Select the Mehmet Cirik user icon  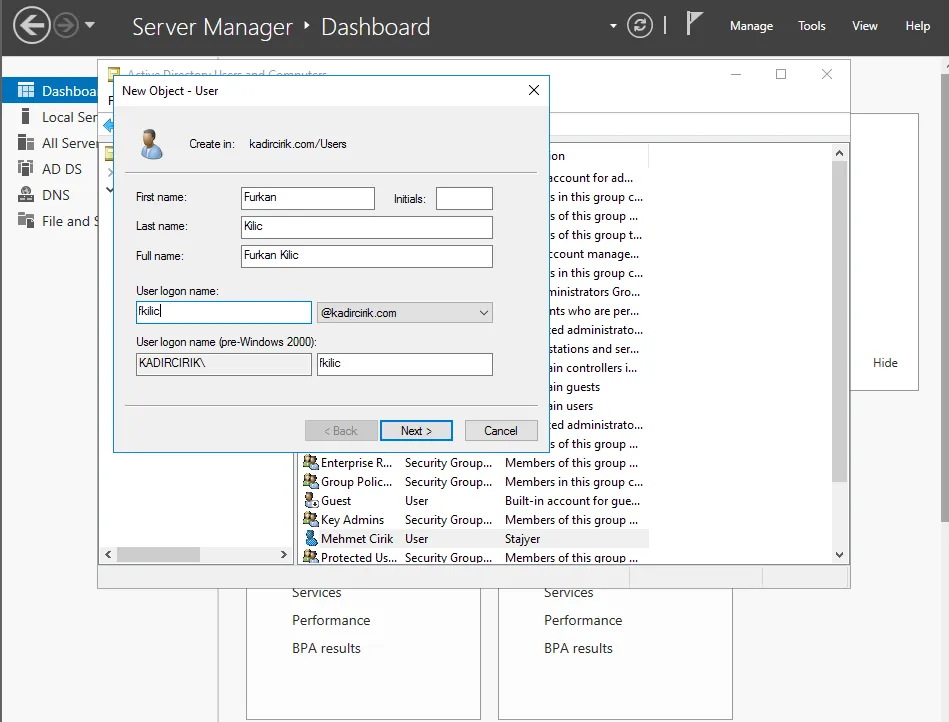coord(310,538)
